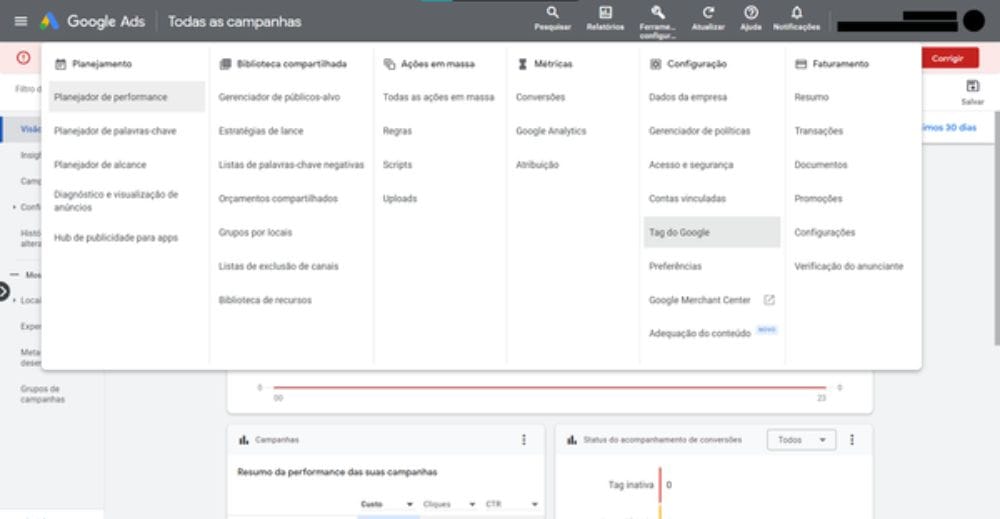Open Promoções

[818, 198]
